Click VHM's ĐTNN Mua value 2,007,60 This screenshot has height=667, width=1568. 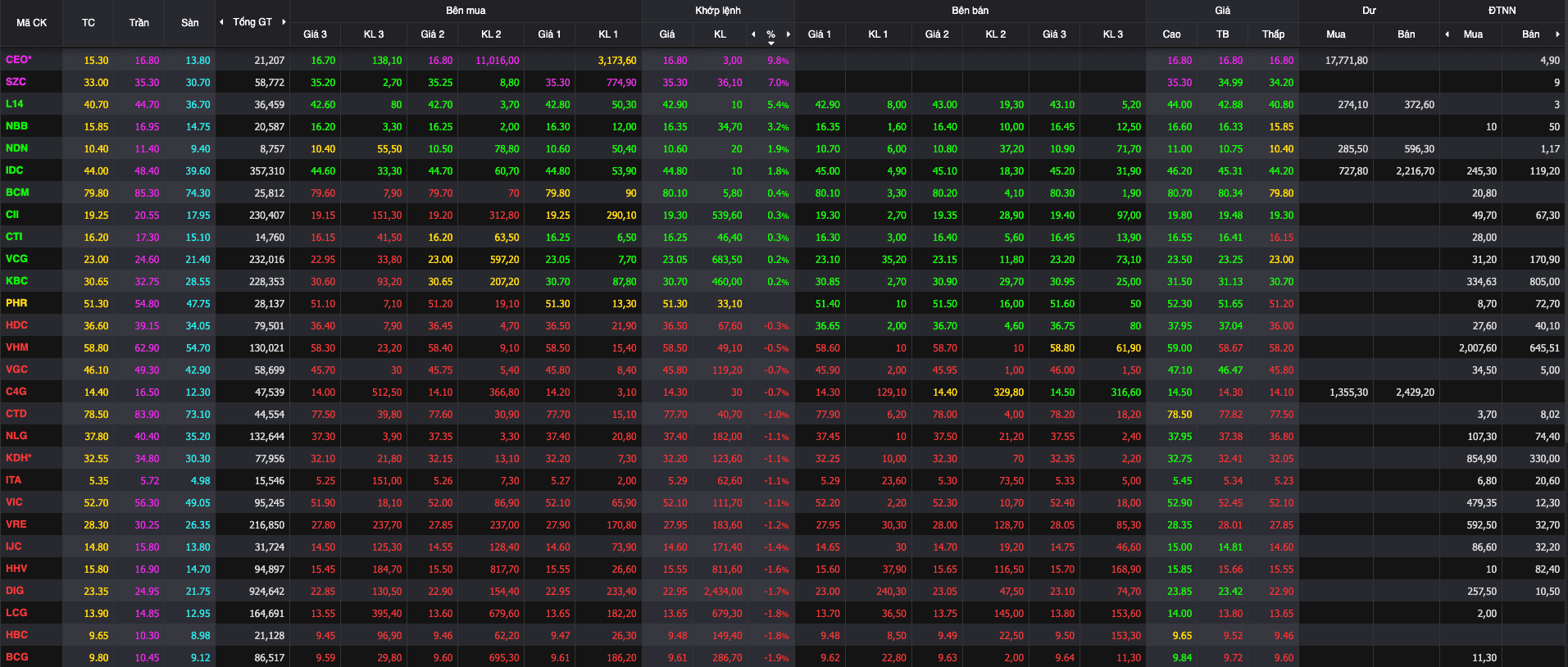[x=1478, y=348]
